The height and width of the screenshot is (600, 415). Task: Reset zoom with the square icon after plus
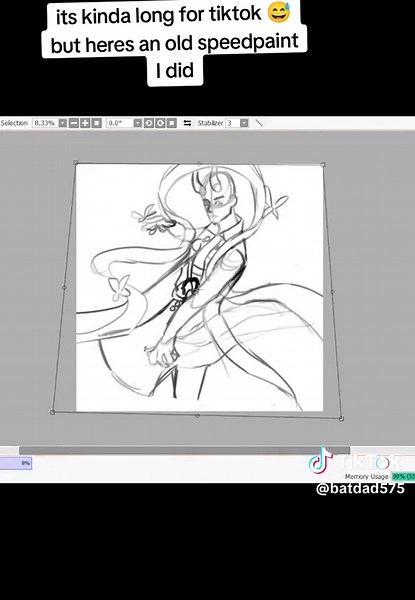(x=97, y=123)
